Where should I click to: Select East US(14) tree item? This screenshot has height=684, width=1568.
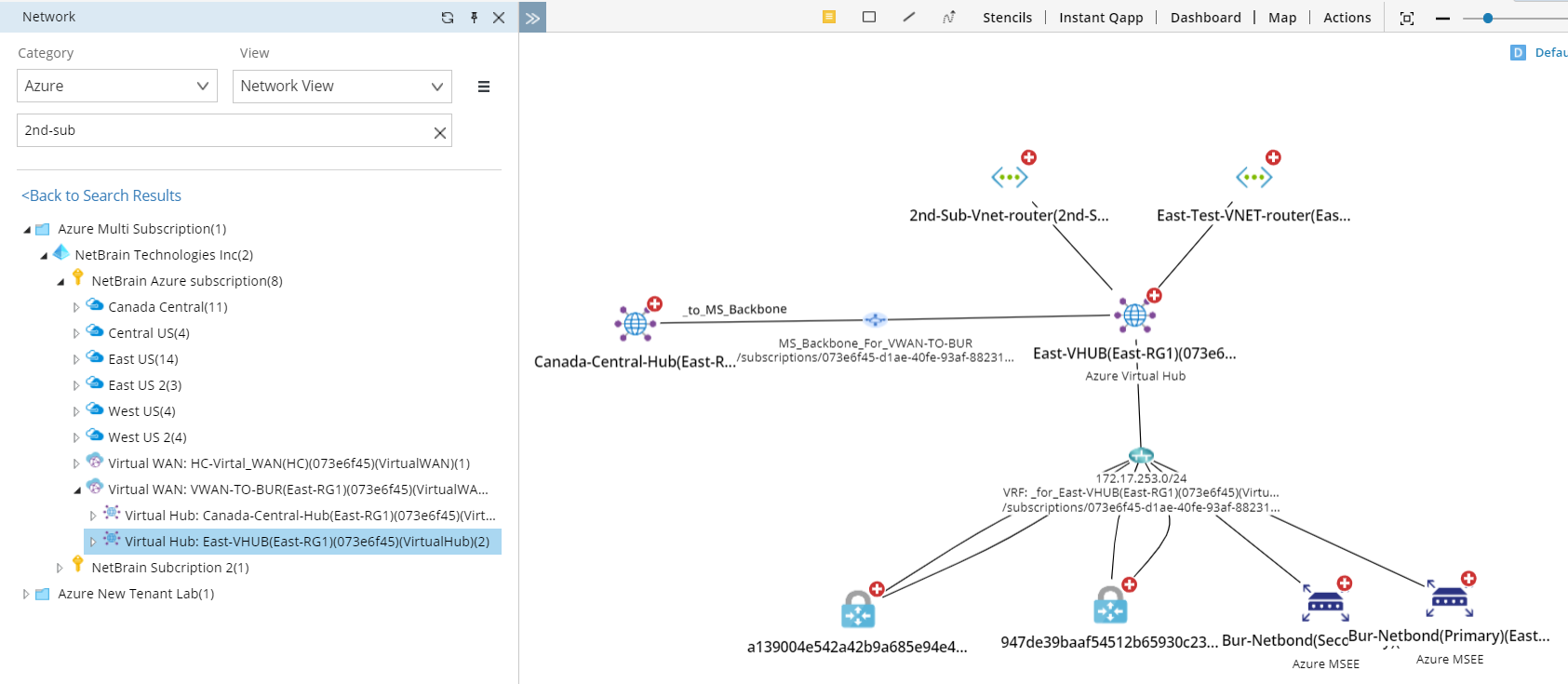(143, 359)
